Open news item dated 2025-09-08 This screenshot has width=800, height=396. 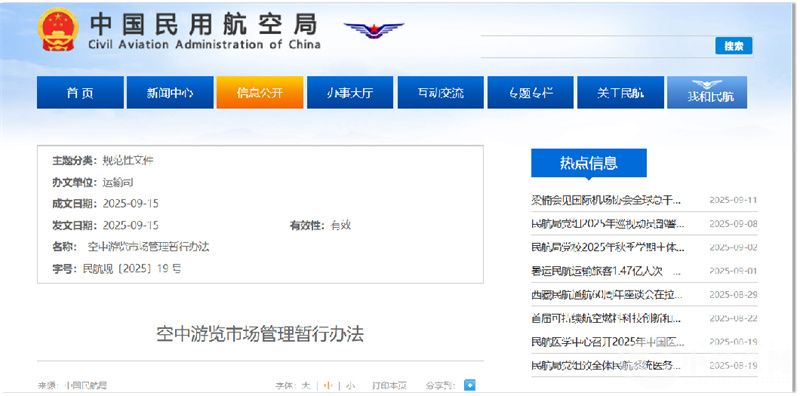click(x=607, y=224)
